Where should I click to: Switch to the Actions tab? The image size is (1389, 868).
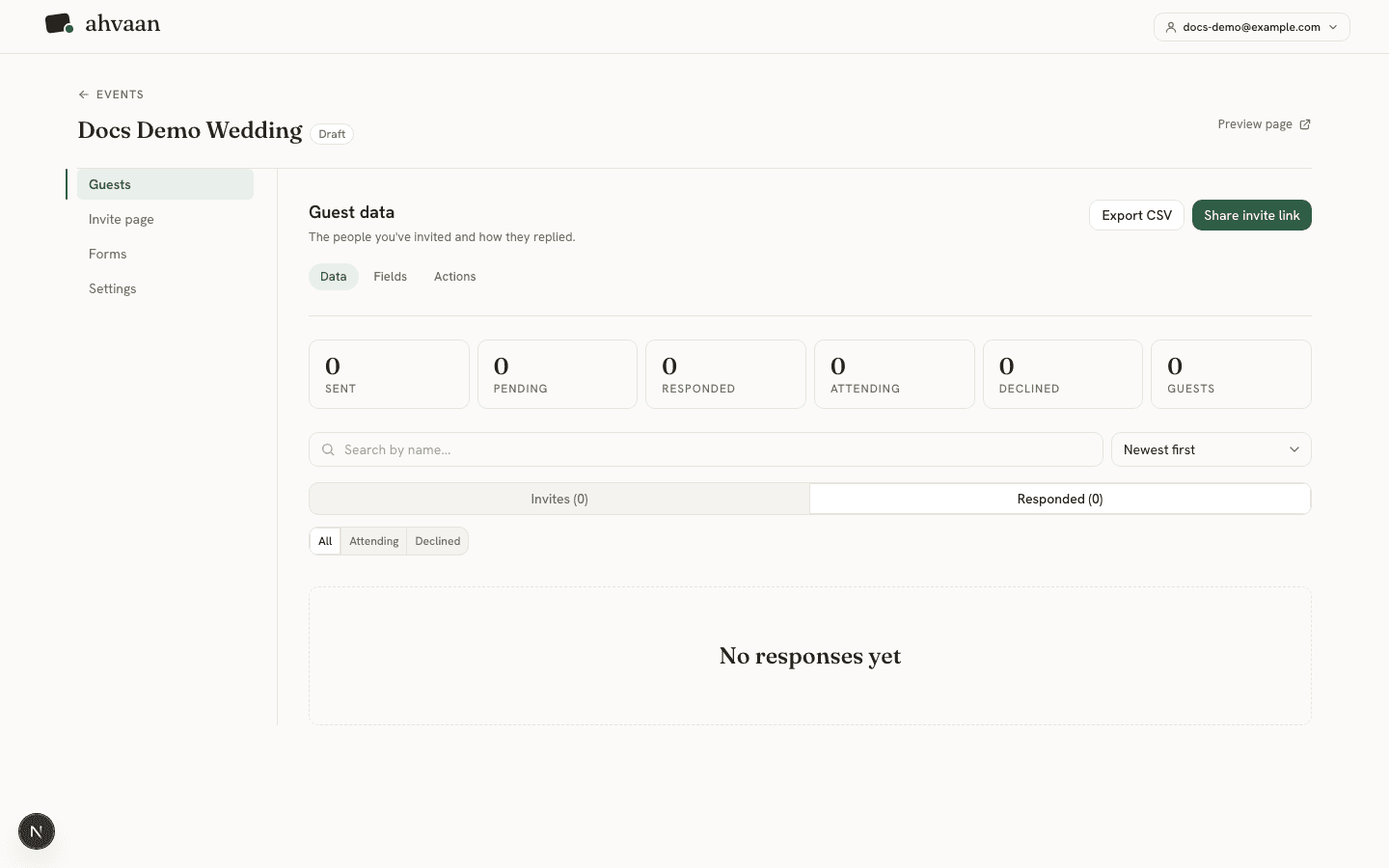[455, 277]
